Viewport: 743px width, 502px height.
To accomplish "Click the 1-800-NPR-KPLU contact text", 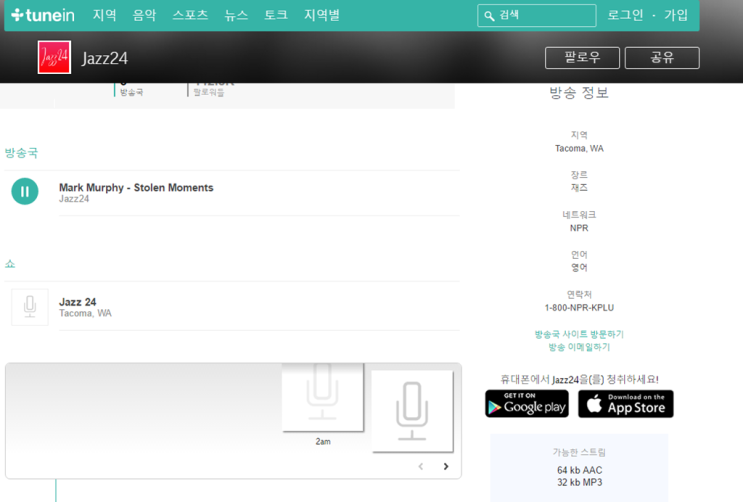I will point(579,308).
